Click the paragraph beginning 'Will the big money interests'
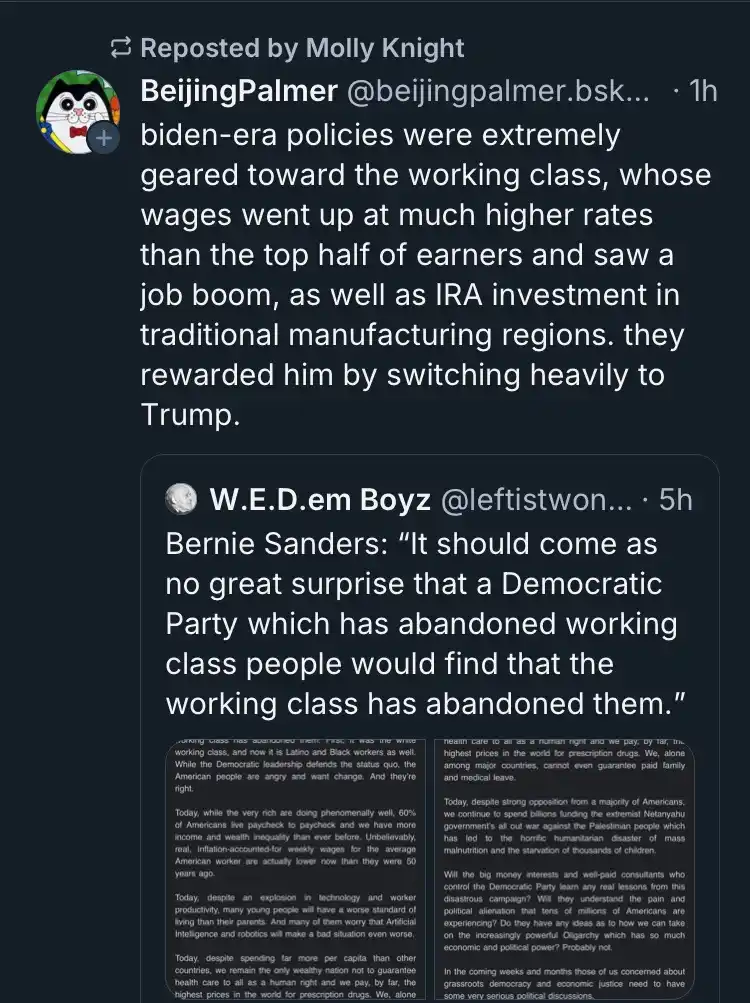Screen dimensions: 750x1003 564,911
